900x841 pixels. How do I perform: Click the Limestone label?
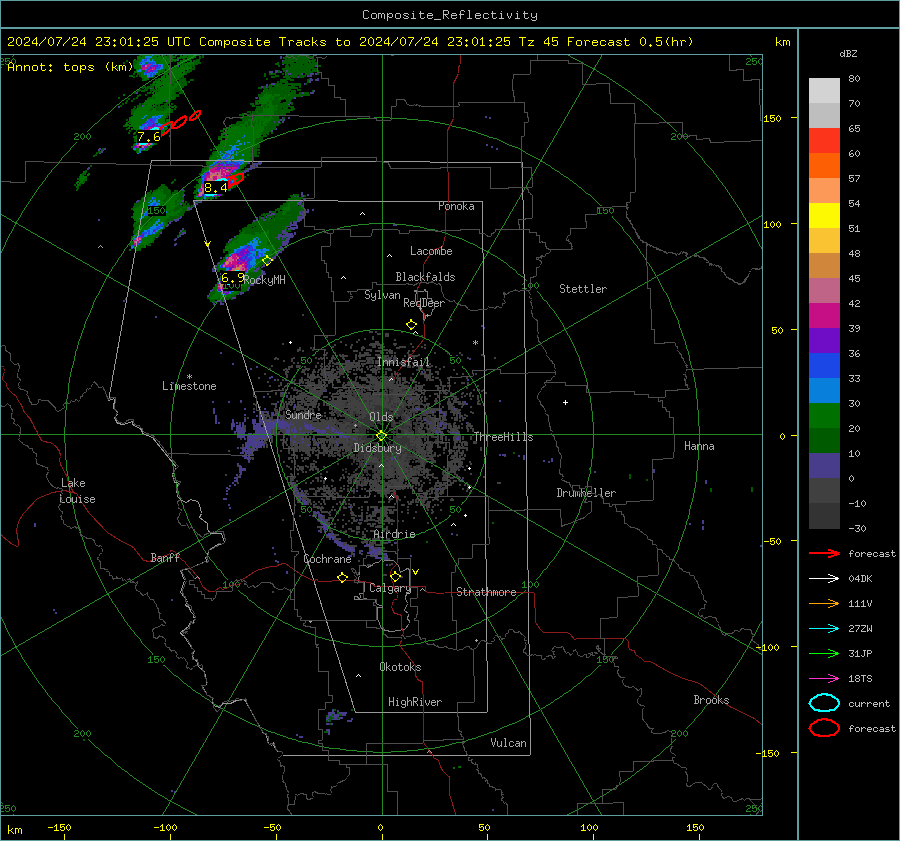[x=189, y=386]
